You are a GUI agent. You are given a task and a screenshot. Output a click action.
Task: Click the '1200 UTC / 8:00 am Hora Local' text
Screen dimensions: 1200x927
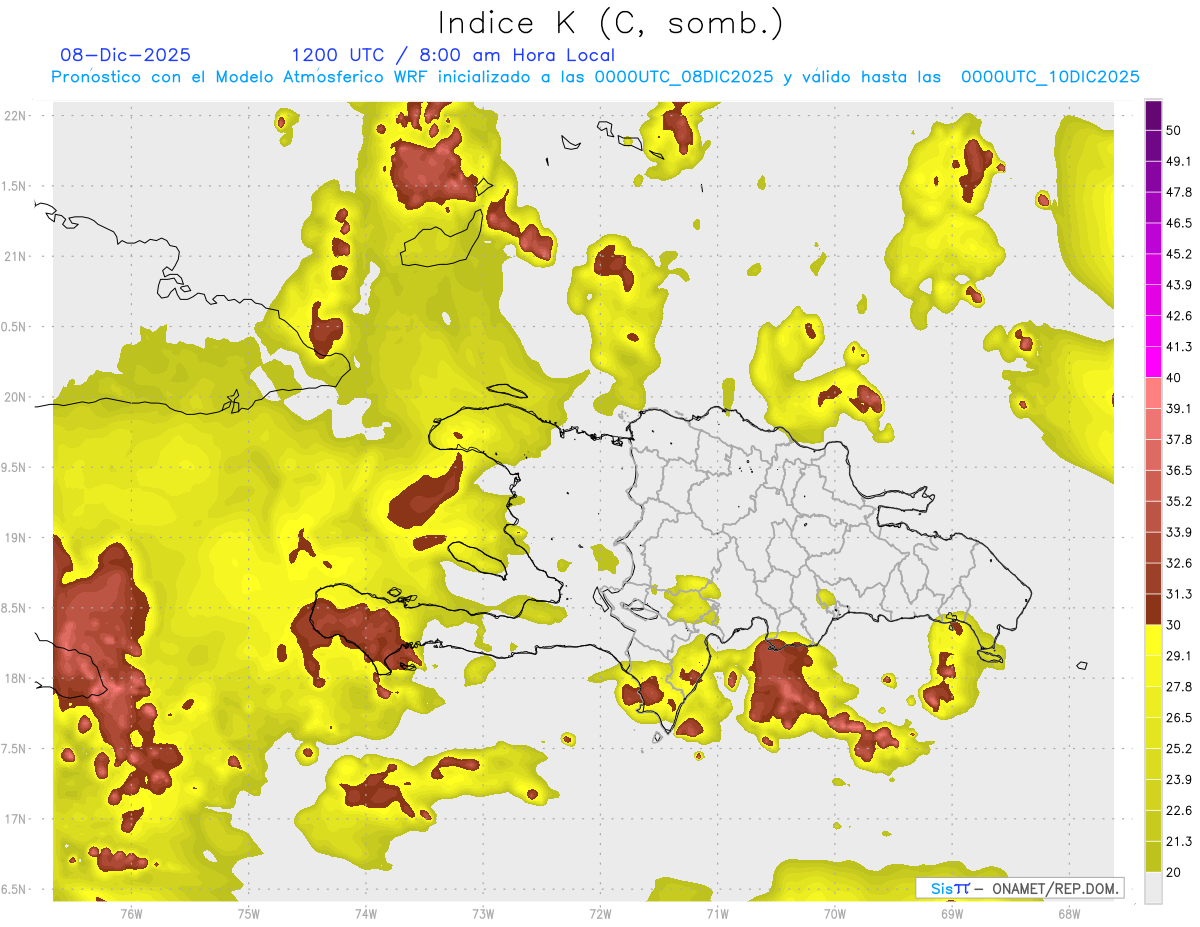453,55
